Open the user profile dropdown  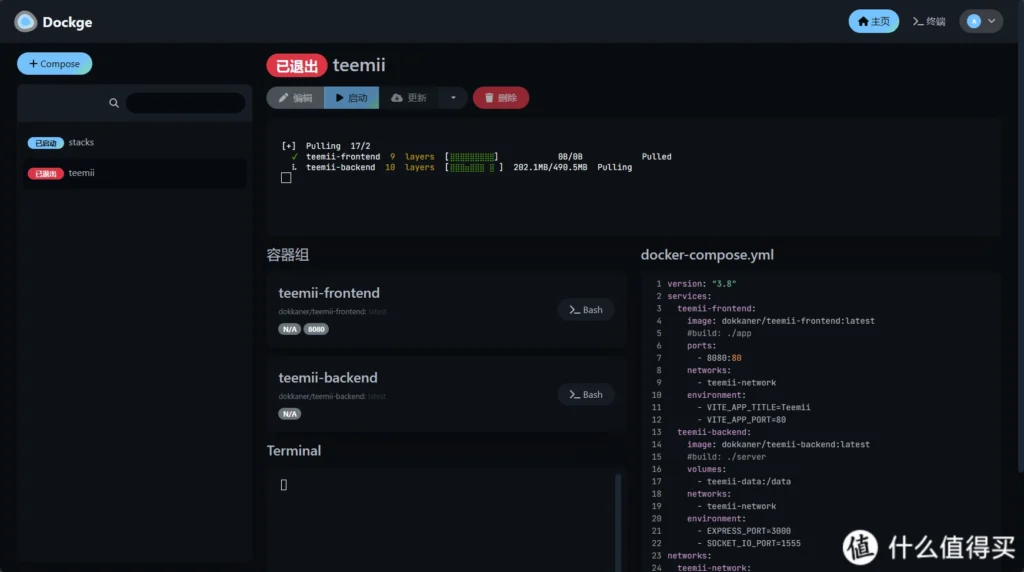pyautogui.click(x=980, y=21)
